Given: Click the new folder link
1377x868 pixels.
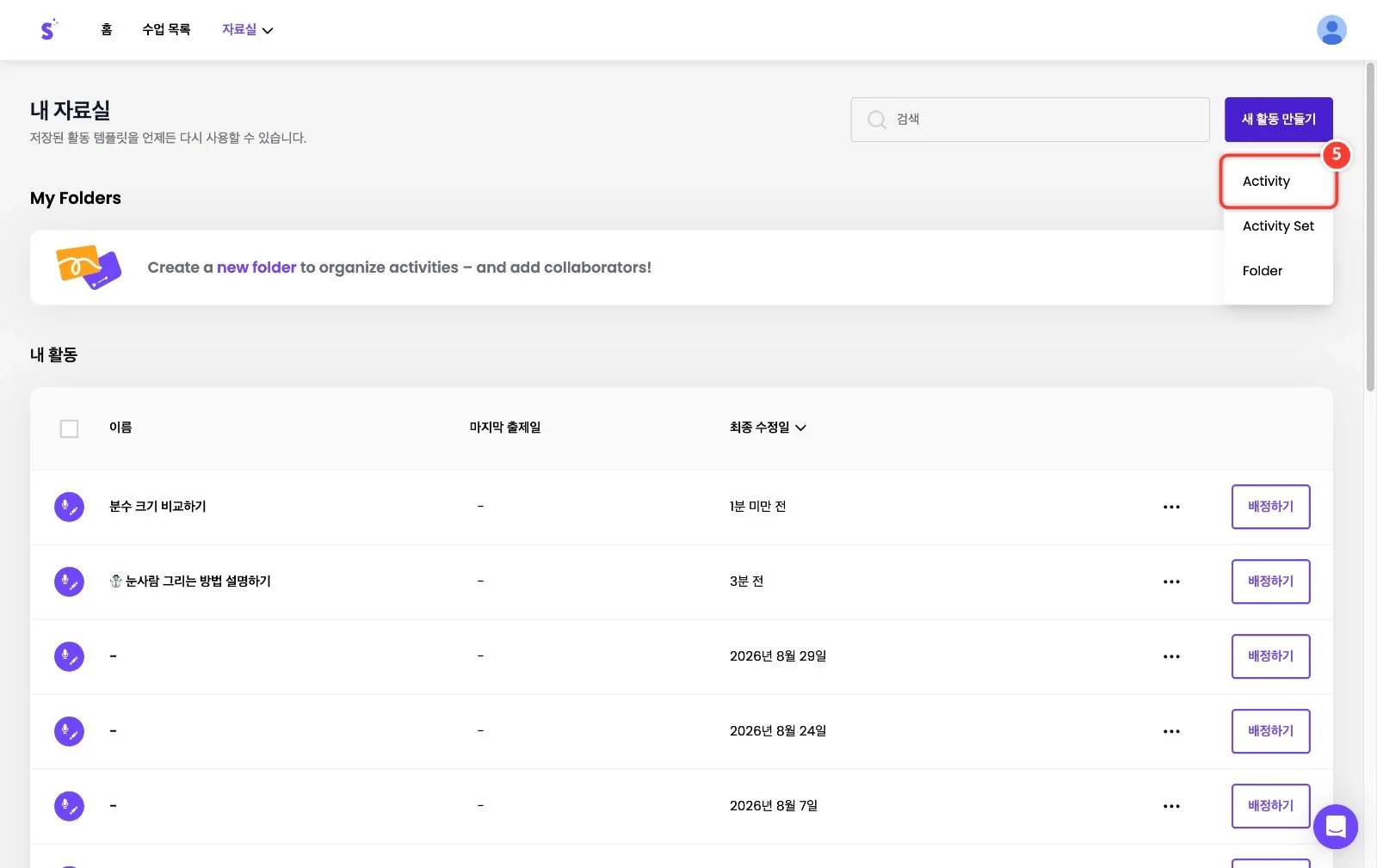Looking at the screenshot, I should point(256,268).
